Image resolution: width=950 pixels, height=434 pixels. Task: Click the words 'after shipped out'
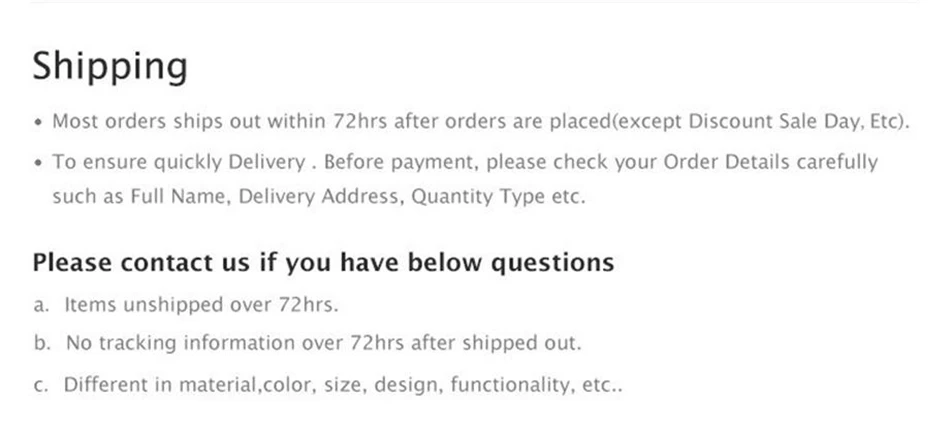496,343
